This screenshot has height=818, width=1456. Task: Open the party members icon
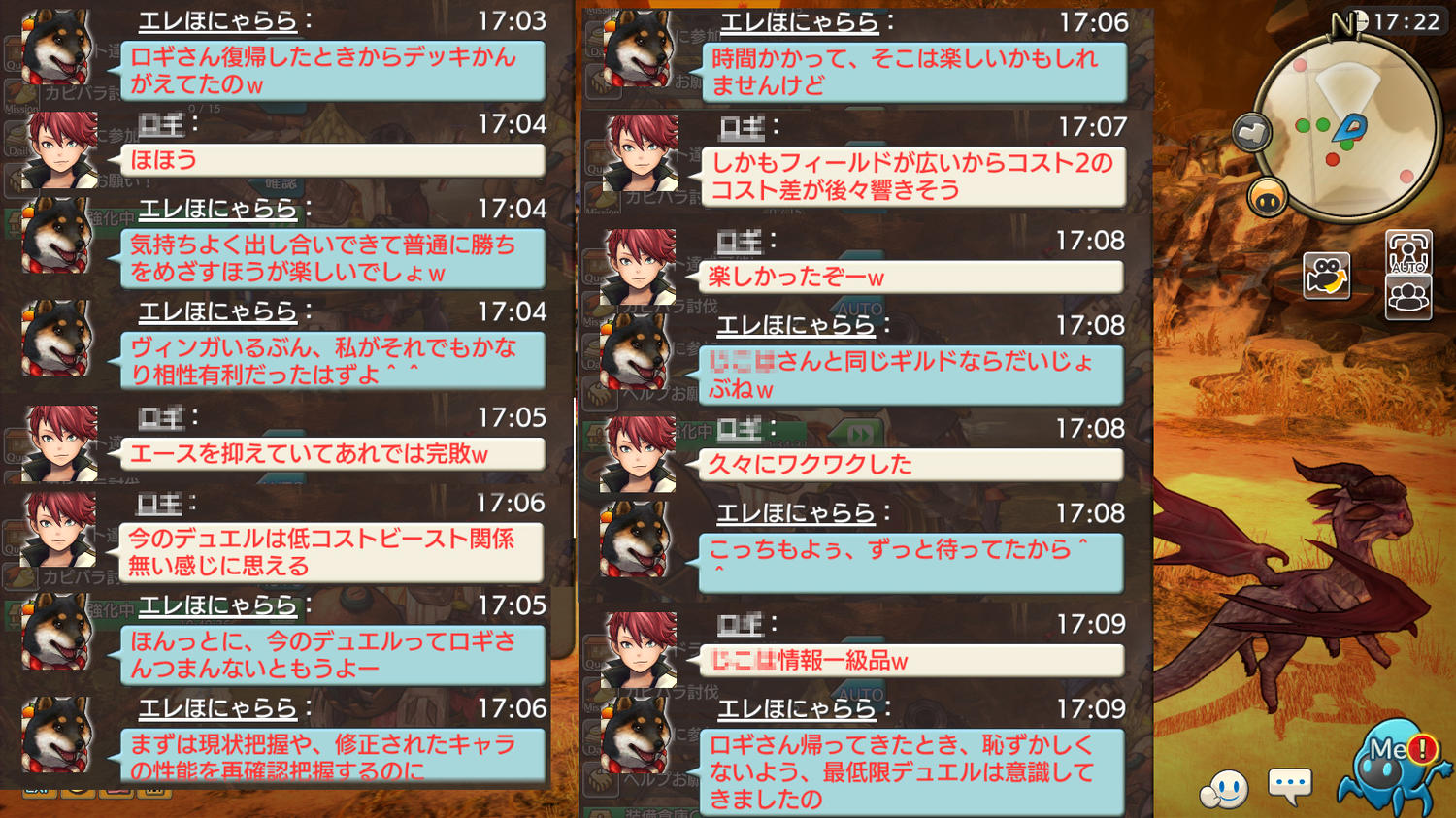1408,297
